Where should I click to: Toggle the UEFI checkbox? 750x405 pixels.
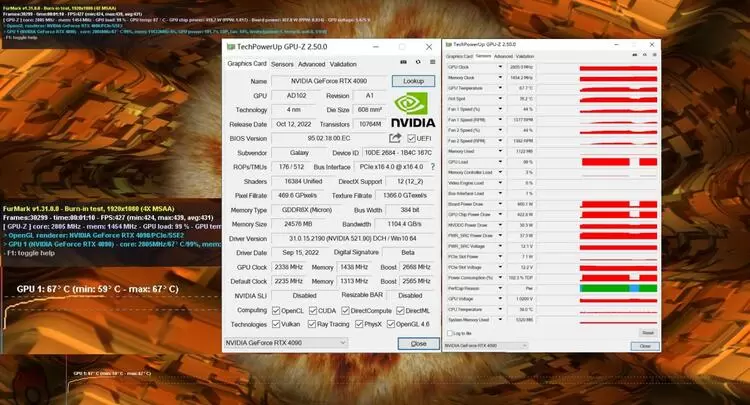point(410,138)
